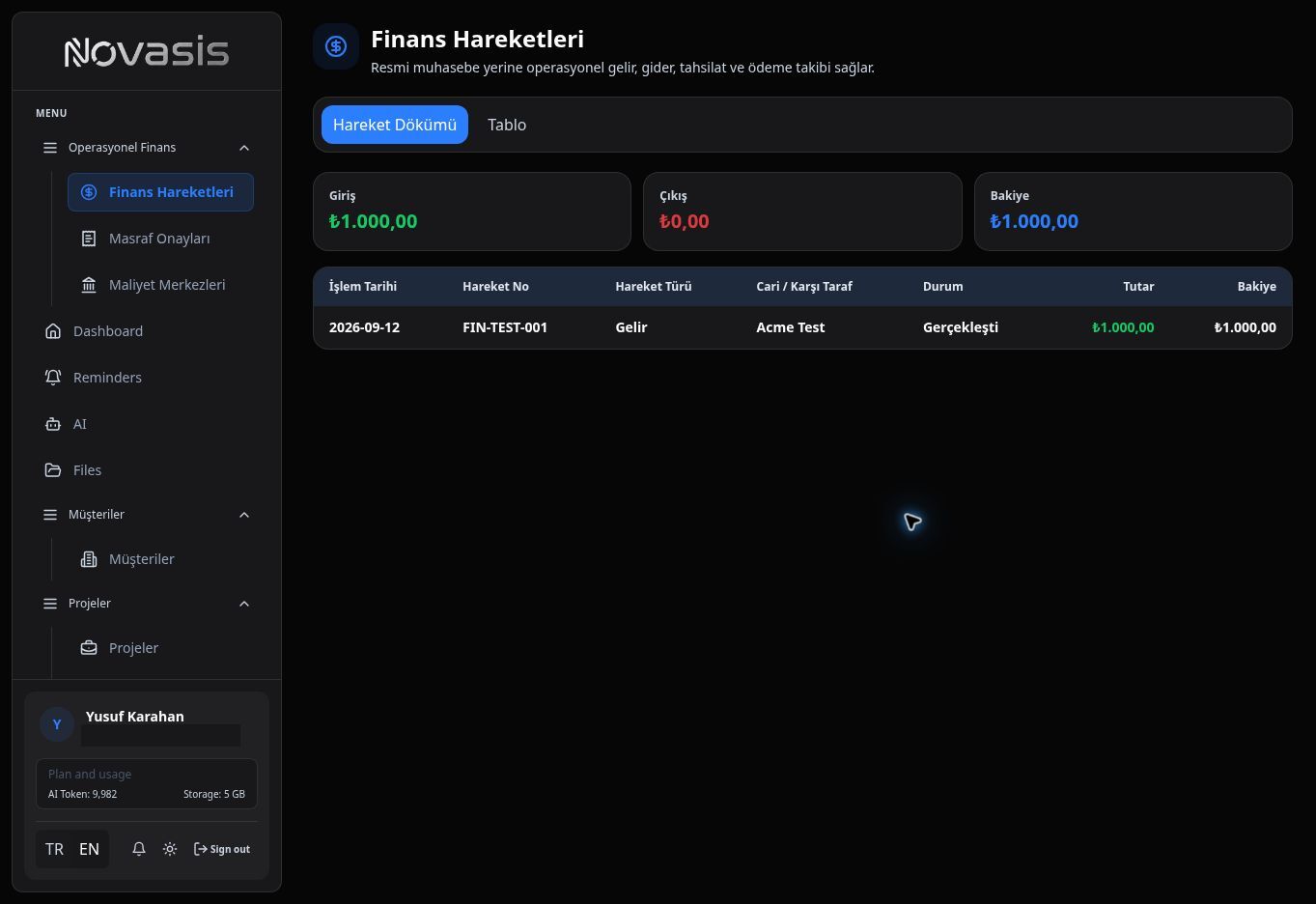Click the Finans Hareketleri dollar icon in sidebar
This screenshot has width=1316, height=904.
coord(89,192)
